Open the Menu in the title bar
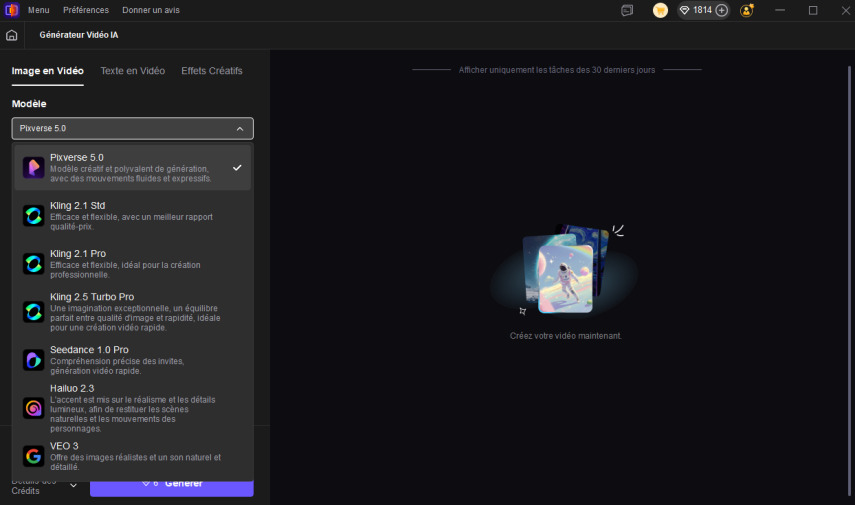This screenshot has width=855, height=505. [38, 10]
